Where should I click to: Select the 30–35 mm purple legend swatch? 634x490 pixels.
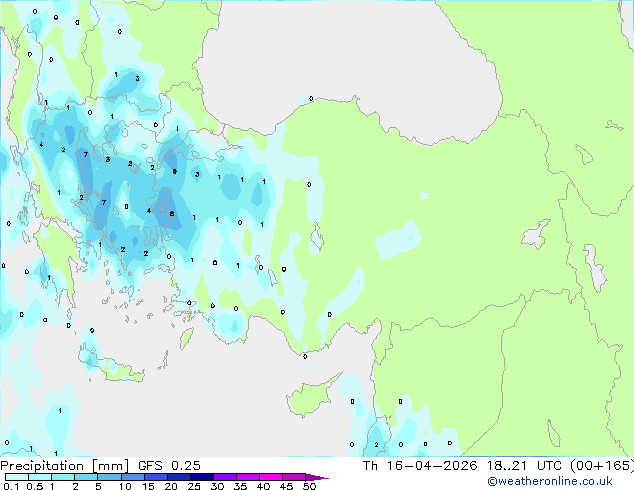coord(224,477)
